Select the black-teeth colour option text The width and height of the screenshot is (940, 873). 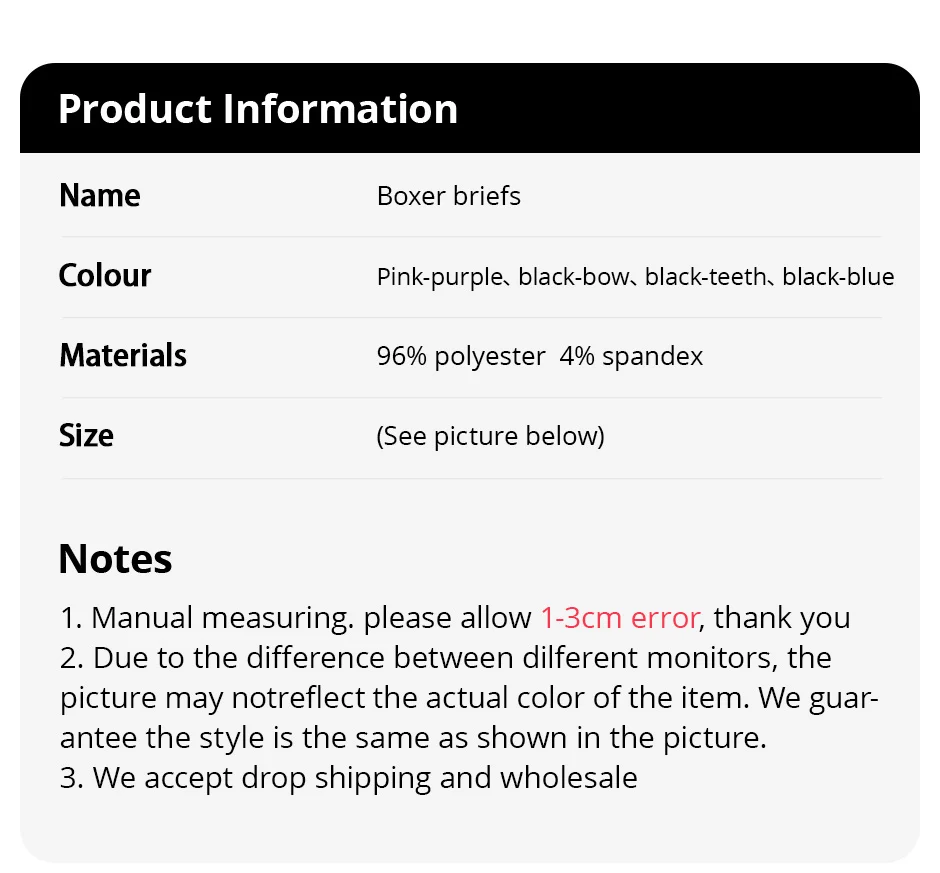click(x=705, y=277)
